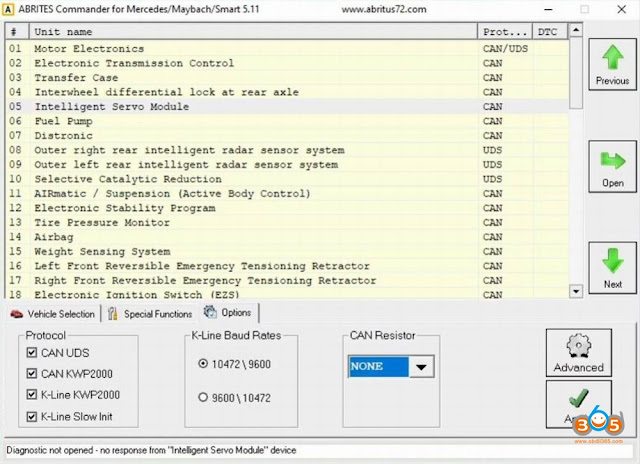Click the green Previous arrow button
The height and width of the screenshot is (464, 640).
point(612,64)
